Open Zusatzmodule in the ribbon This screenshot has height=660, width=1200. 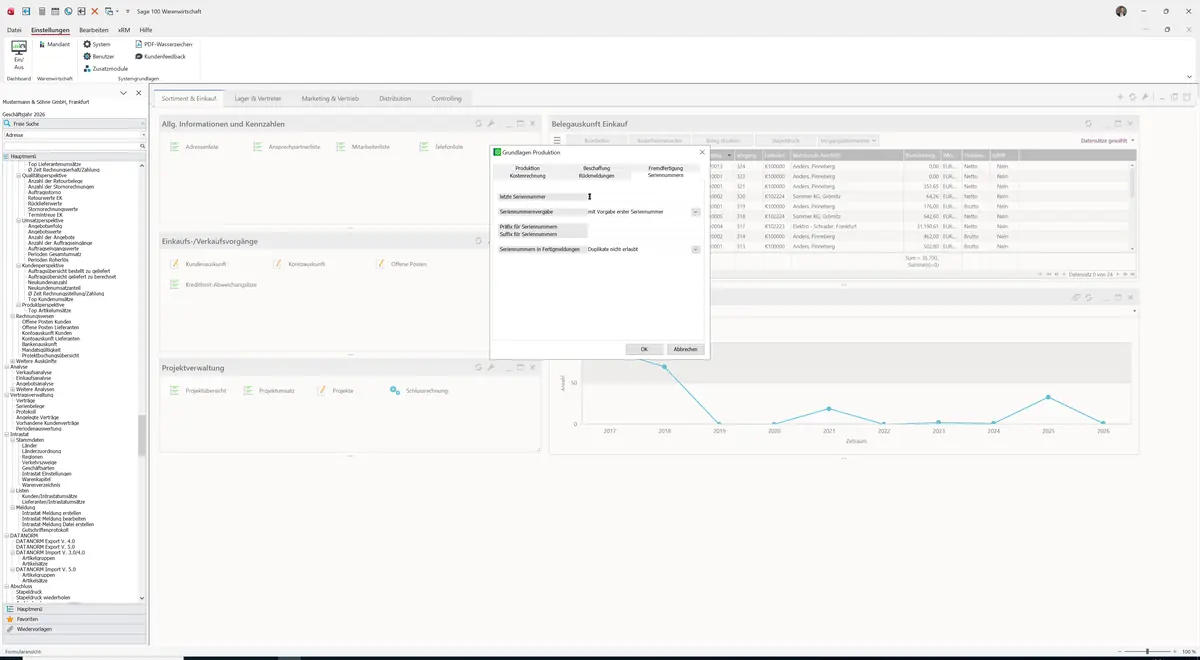tap(105, 68)
